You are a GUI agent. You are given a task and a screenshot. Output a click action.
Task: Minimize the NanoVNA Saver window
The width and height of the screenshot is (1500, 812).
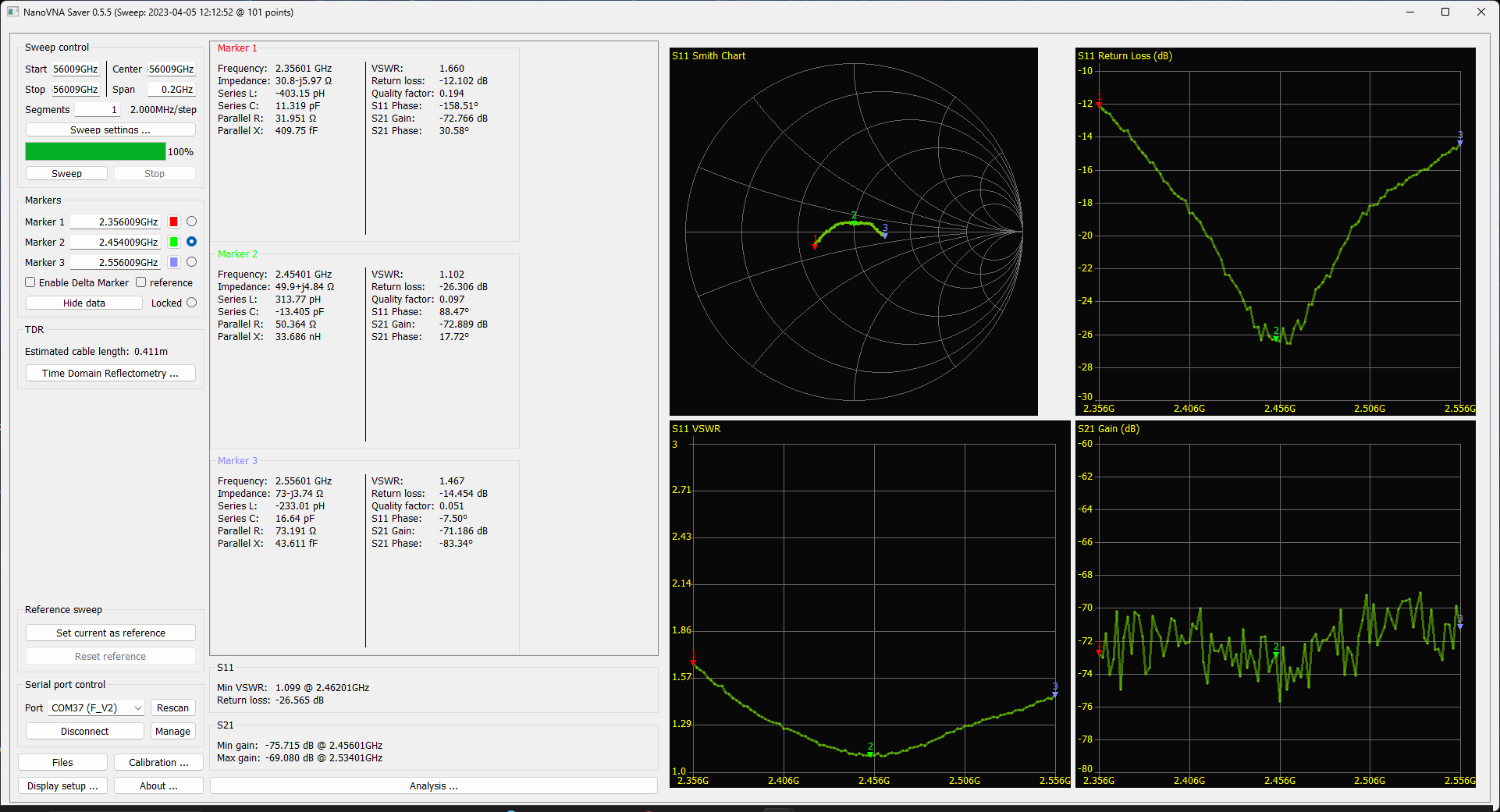click(1410, 12)
